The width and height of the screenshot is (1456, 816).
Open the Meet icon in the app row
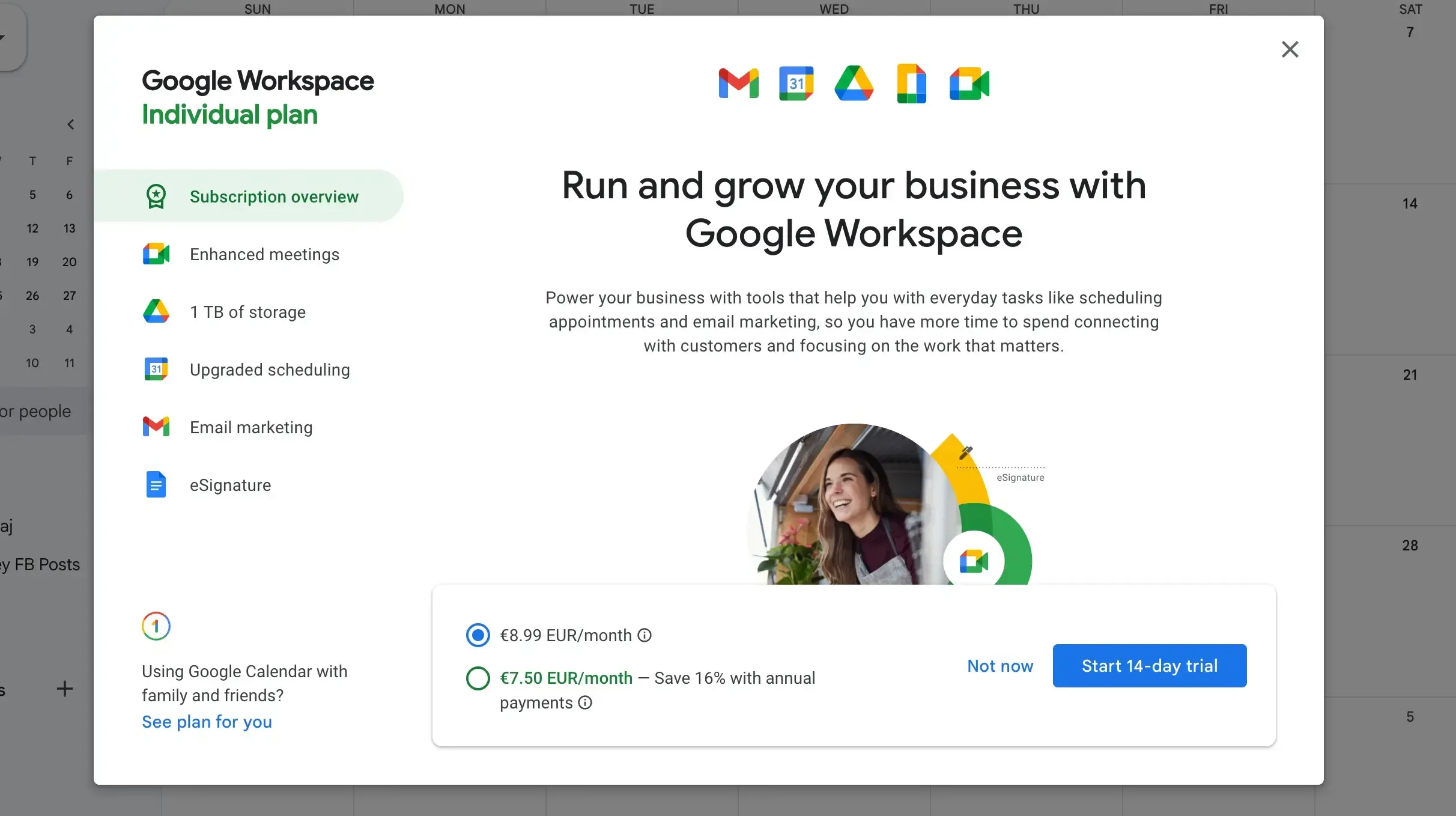(x=969, y=83)
